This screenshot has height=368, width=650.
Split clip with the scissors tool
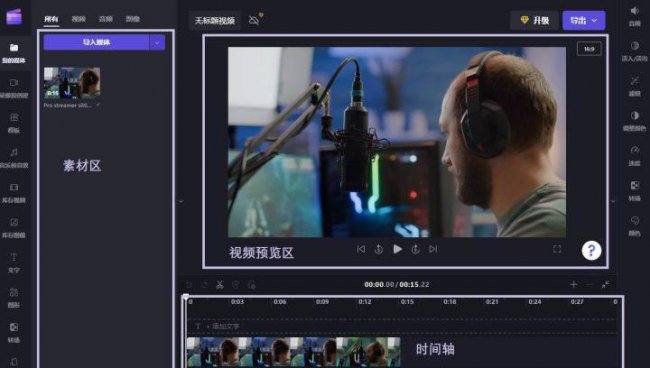(x=220, y=285)
